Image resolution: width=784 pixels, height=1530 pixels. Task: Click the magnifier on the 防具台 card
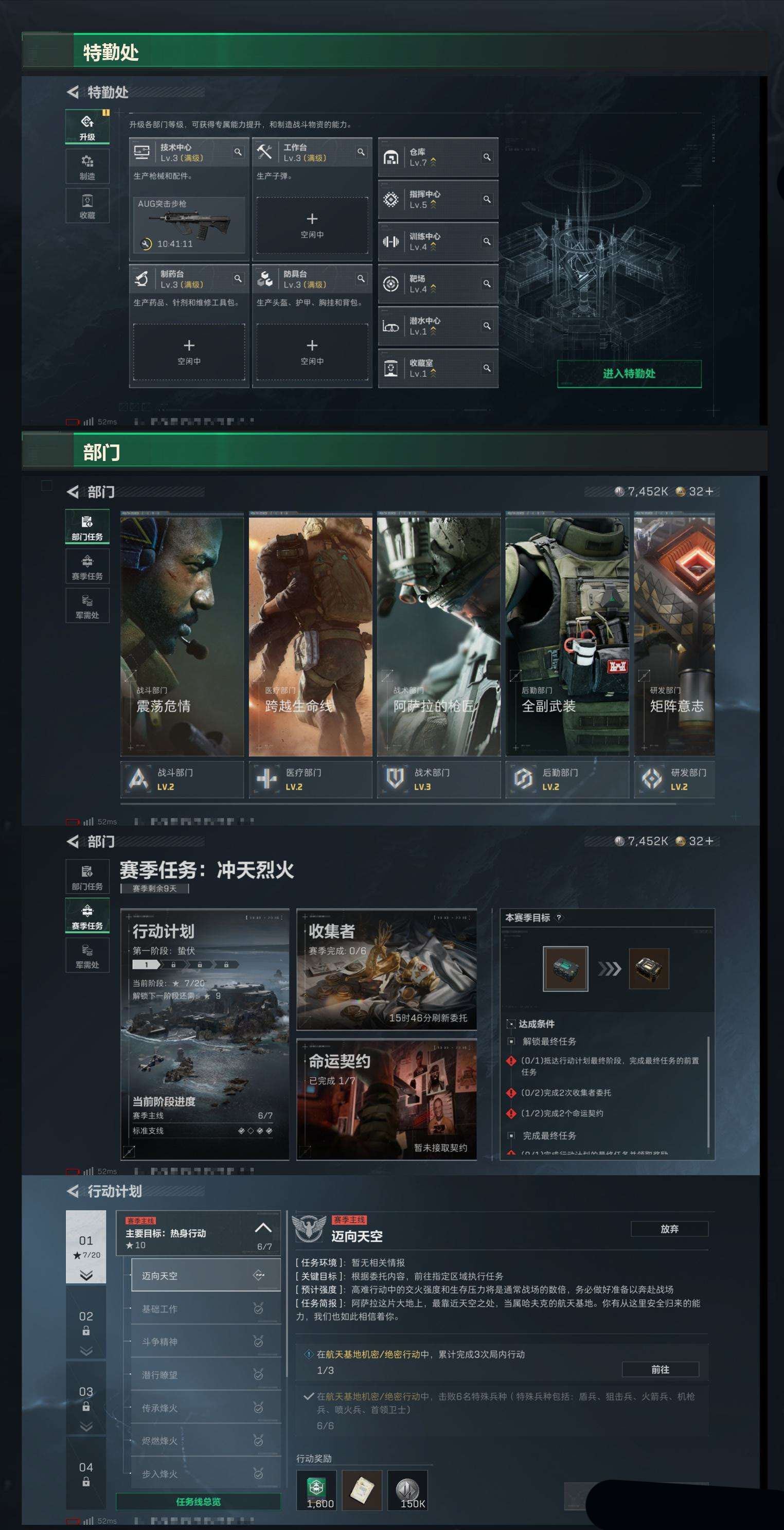361,278
